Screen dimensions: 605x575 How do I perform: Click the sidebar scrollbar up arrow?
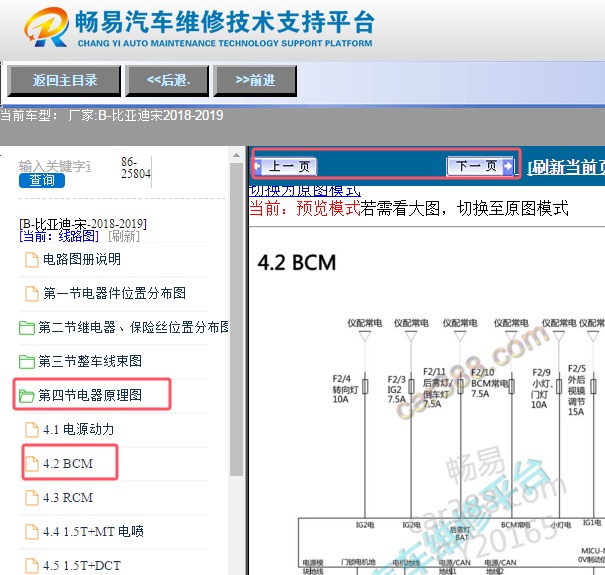click(x=236, y=155)
